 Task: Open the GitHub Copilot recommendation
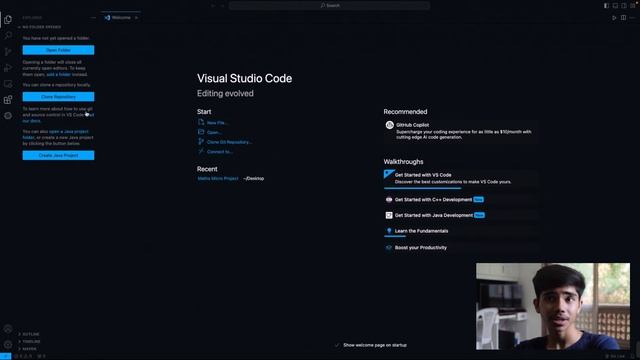pos(460,131)
